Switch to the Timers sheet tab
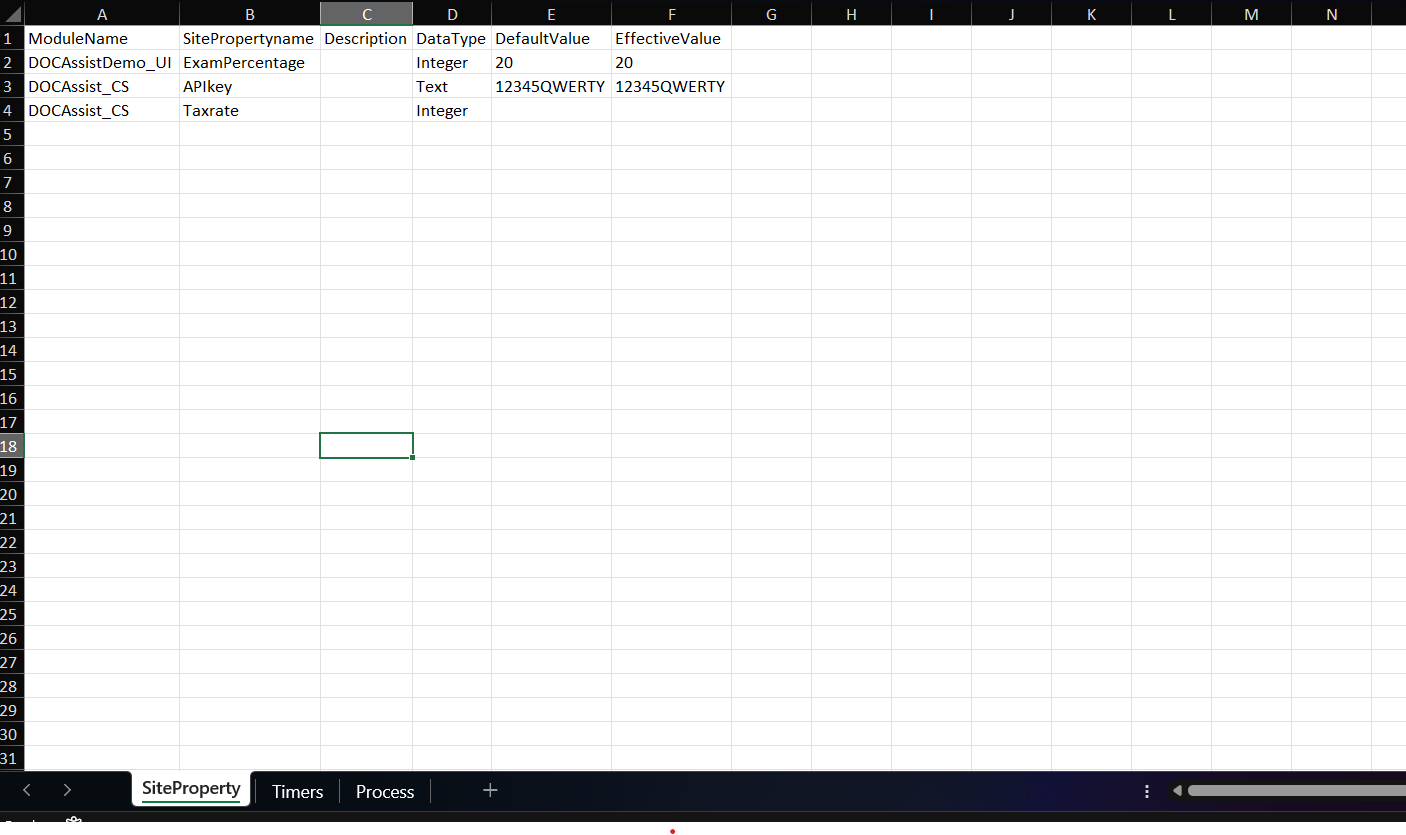This screenshot has height=835, width=1406. coord(297,791)
